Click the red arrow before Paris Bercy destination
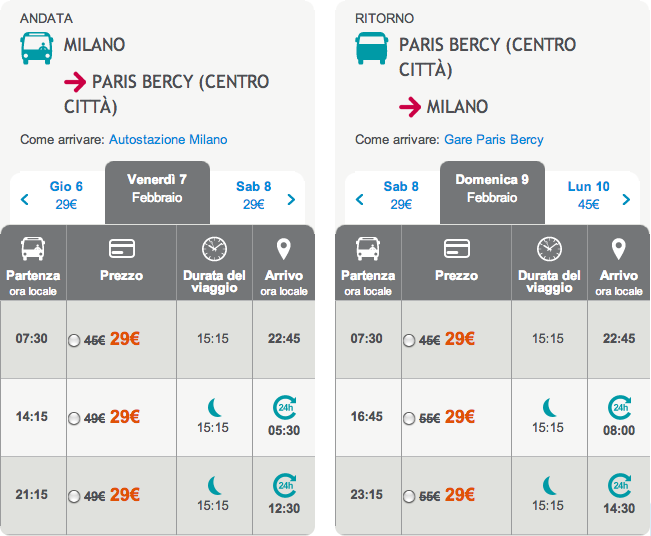651x536 pixels. tap(75, 82)
